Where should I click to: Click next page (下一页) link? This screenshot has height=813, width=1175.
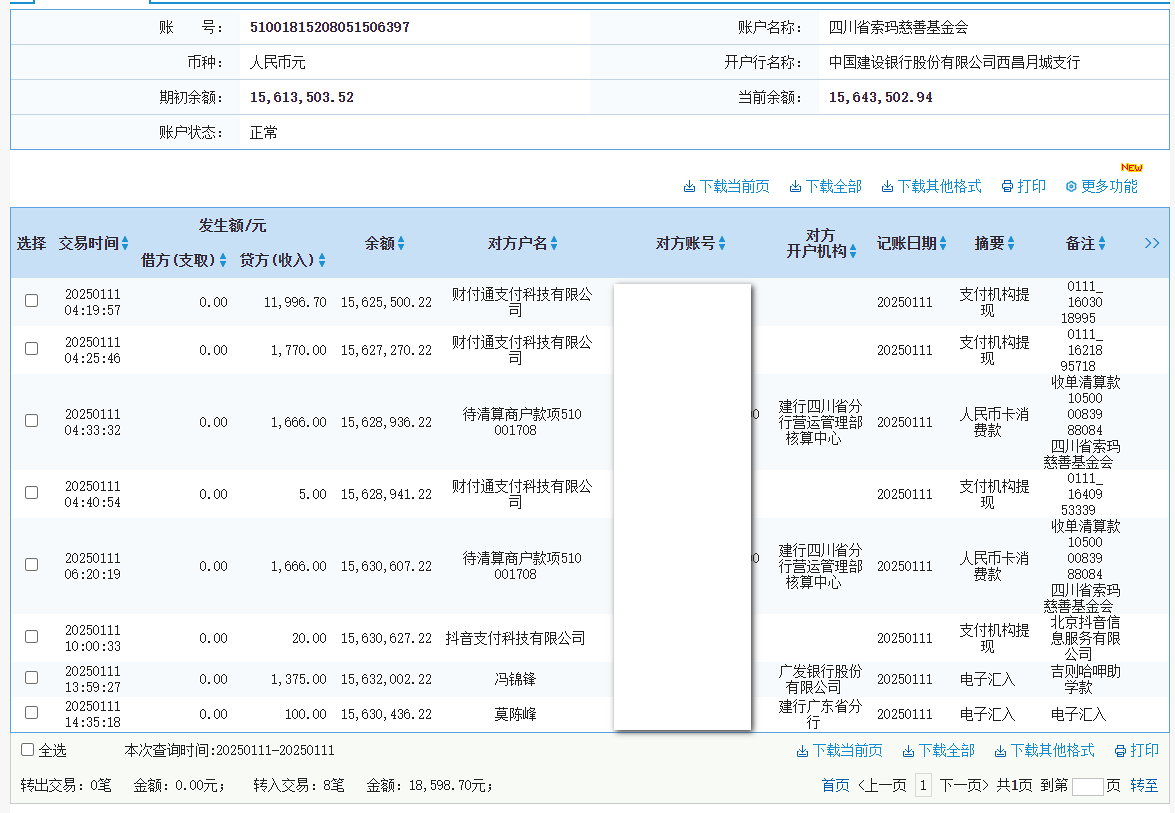(964, 786)
